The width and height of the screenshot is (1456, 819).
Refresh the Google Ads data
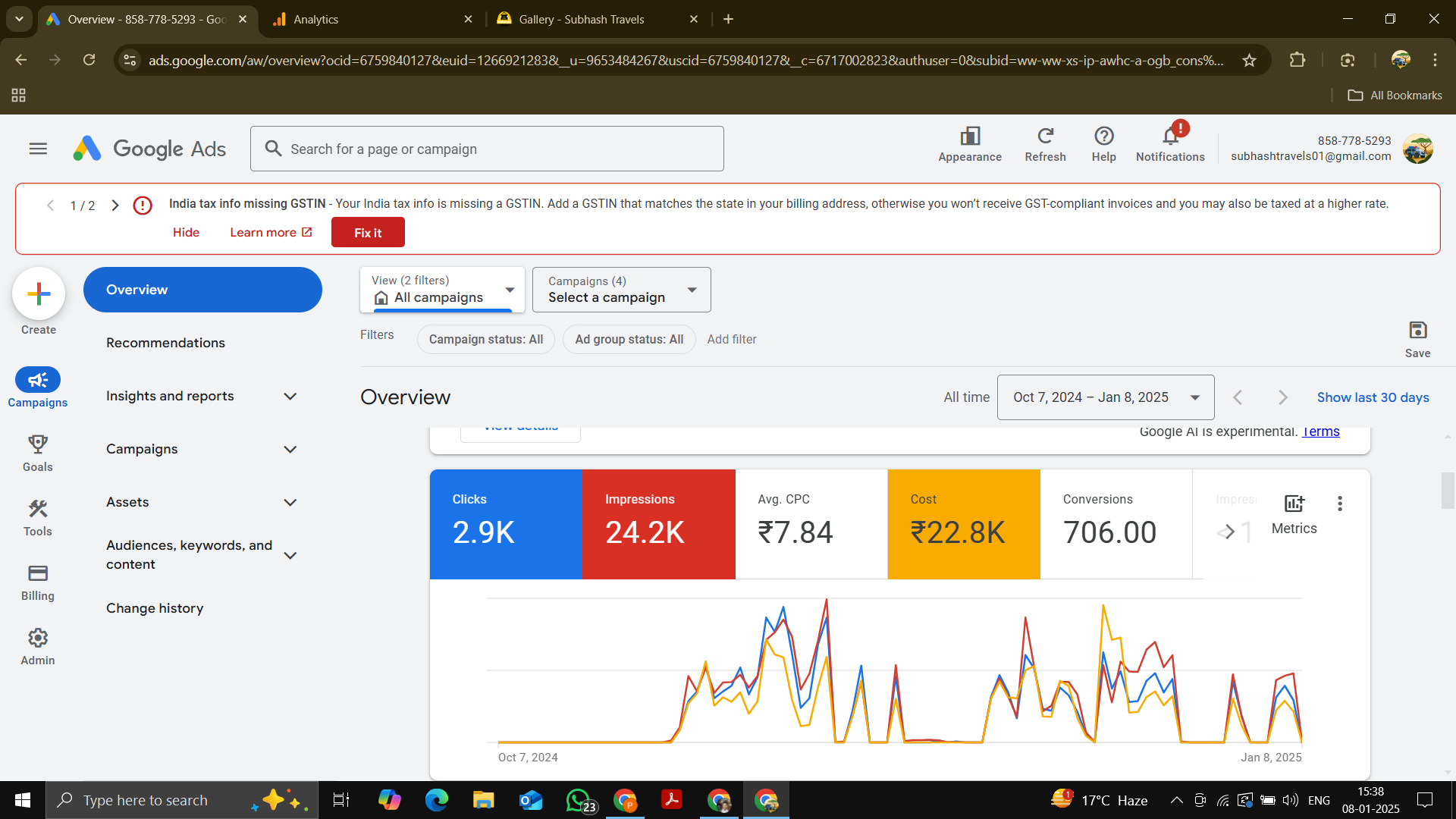click(1045, 144)
